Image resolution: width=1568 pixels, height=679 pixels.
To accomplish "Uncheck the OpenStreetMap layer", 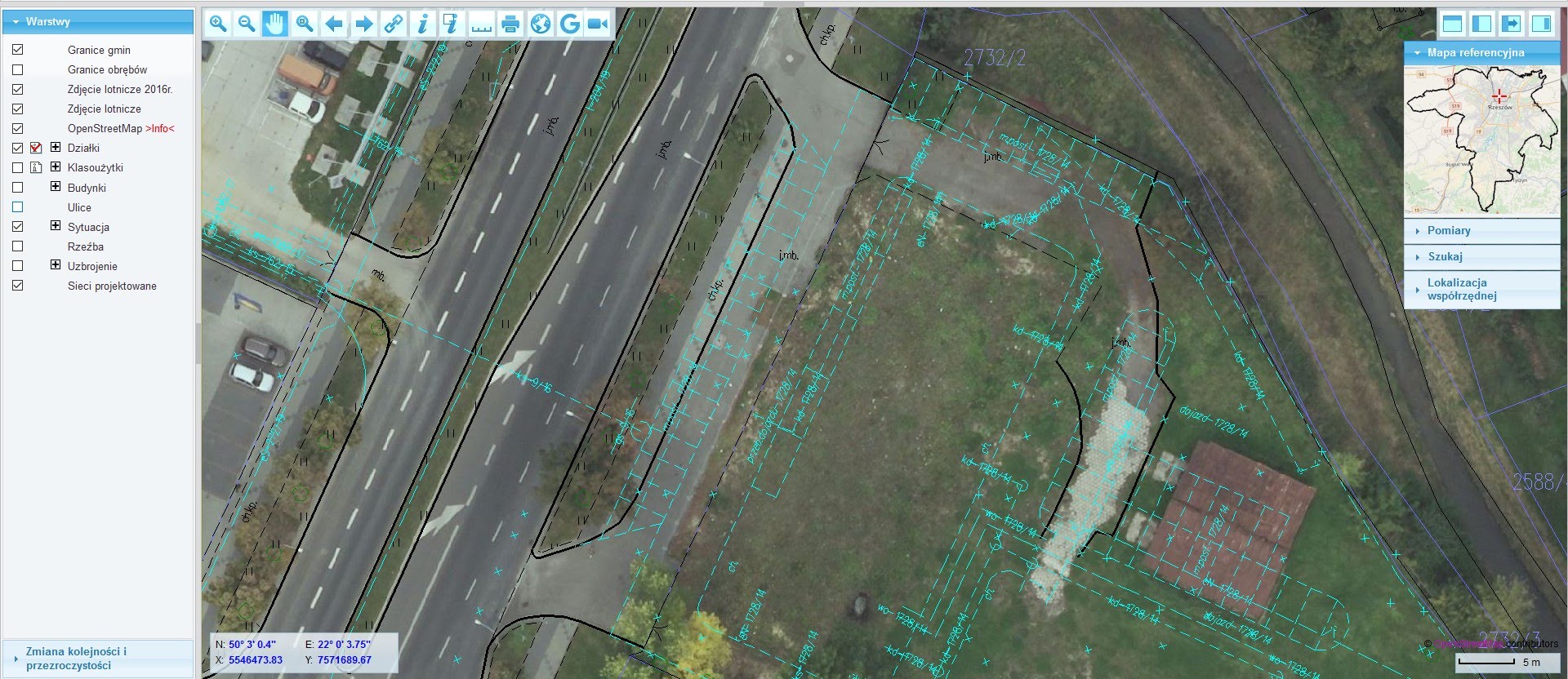I will tap(17, 128).
